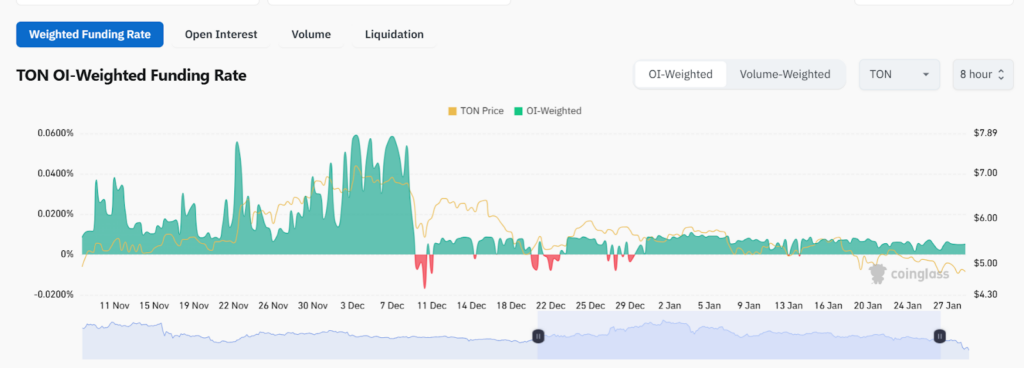
Task: Click the 7 Dec date label
Action: [x=392, y=305]
